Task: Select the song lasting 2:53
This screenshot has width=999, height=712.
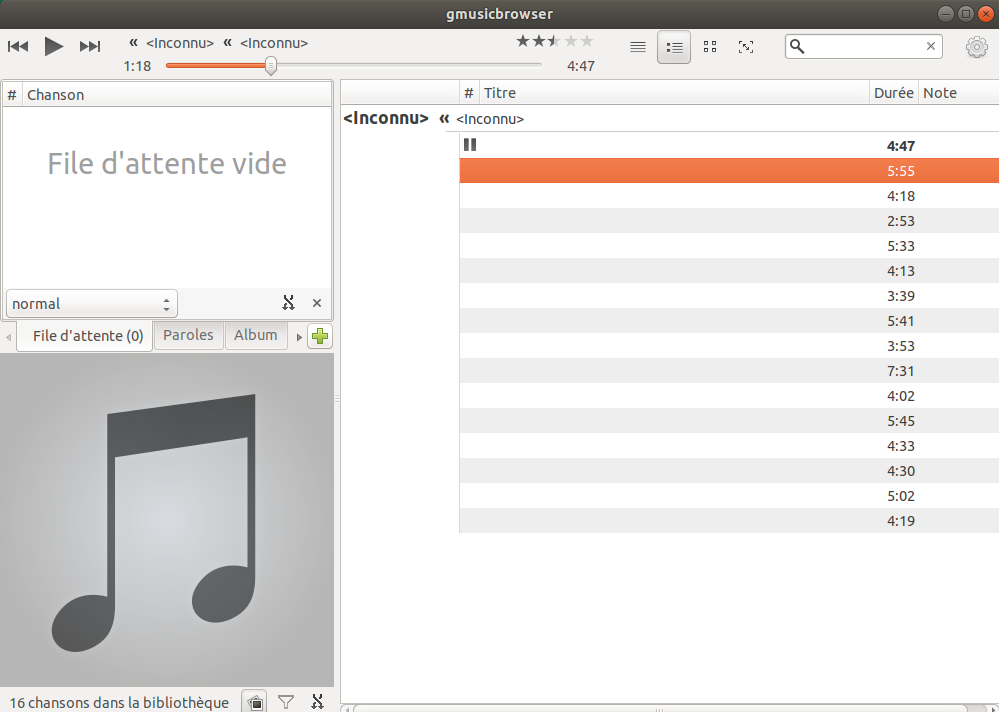Action: pyautogui.click(x=729, y=221)
